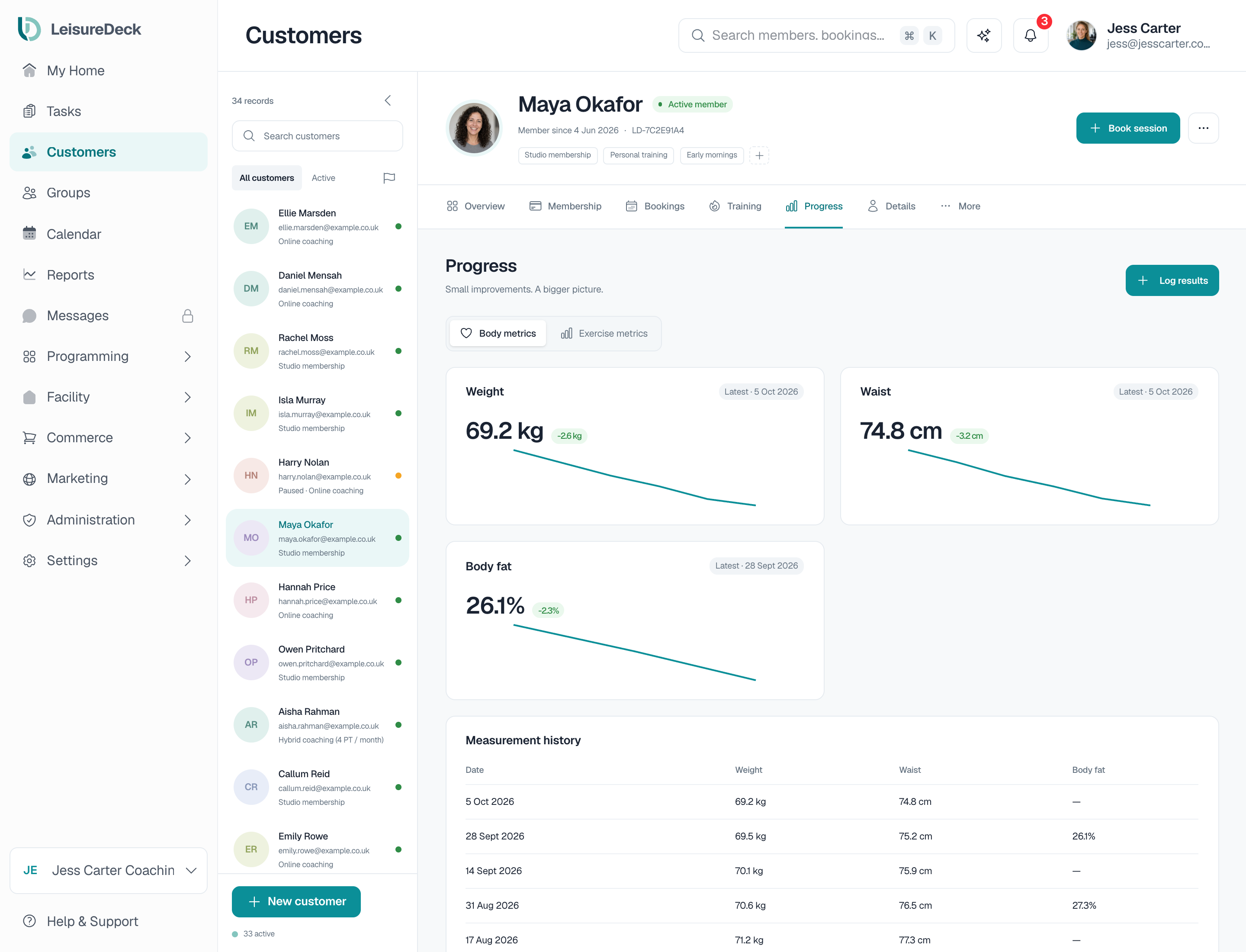Click the global search members field
The height and width of the screenshot is (952, 1246).
816,35
